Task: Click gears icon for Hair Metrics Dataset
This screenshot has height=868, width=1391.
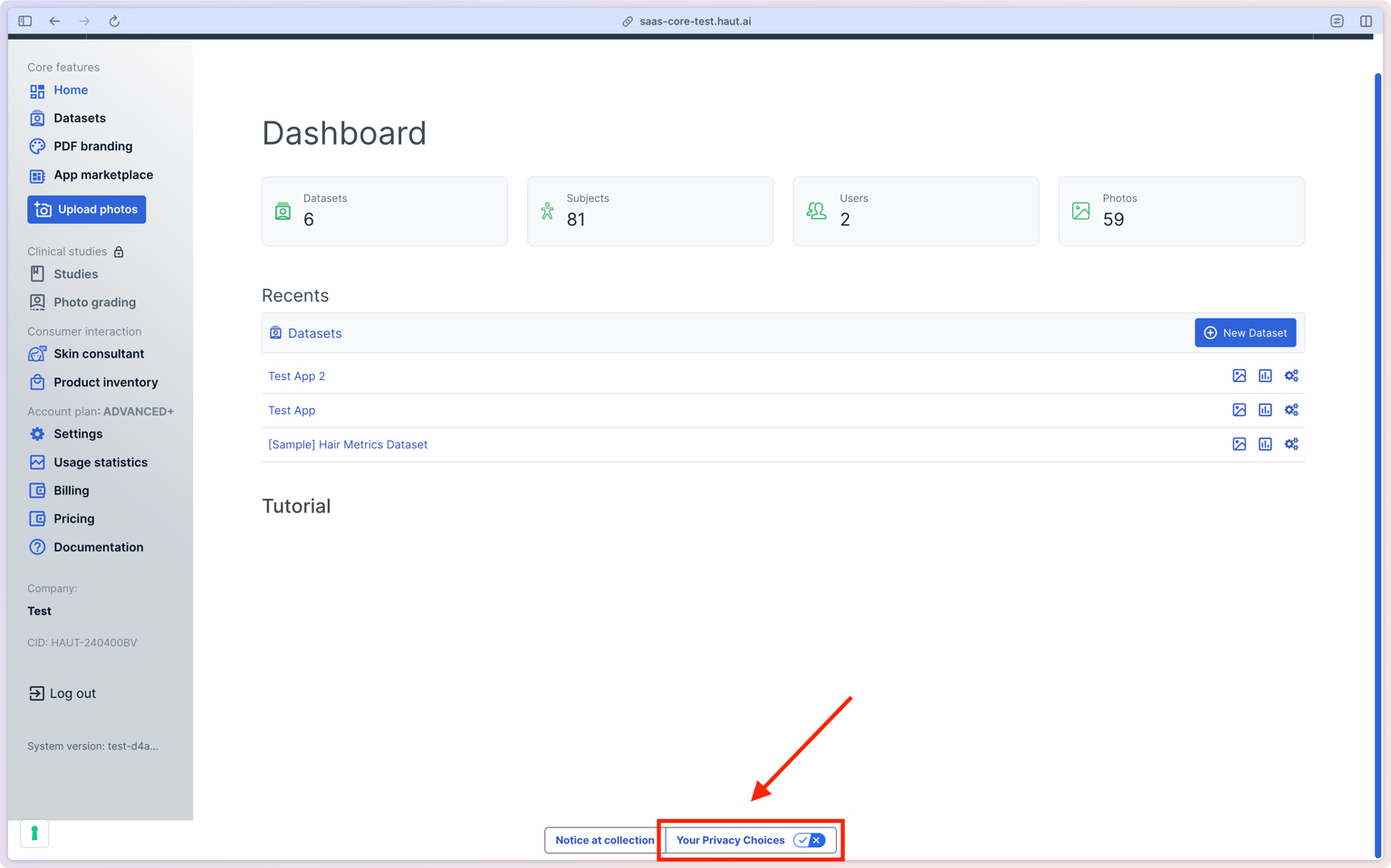Action: click(1291, 444)
